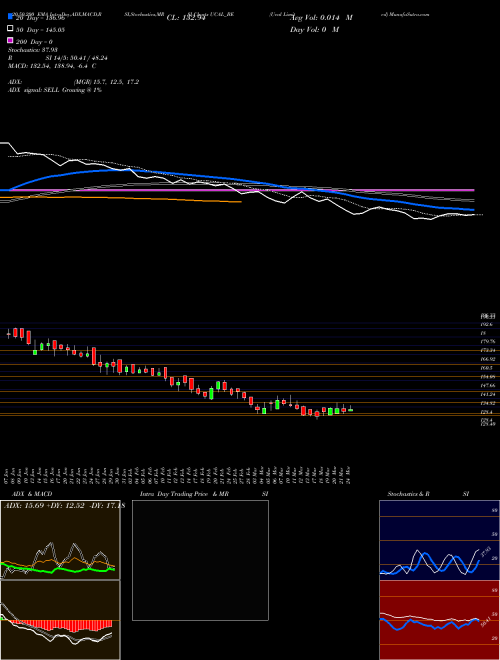
Task: Open the dark red RSI chart panel
Action: point(439,620)
